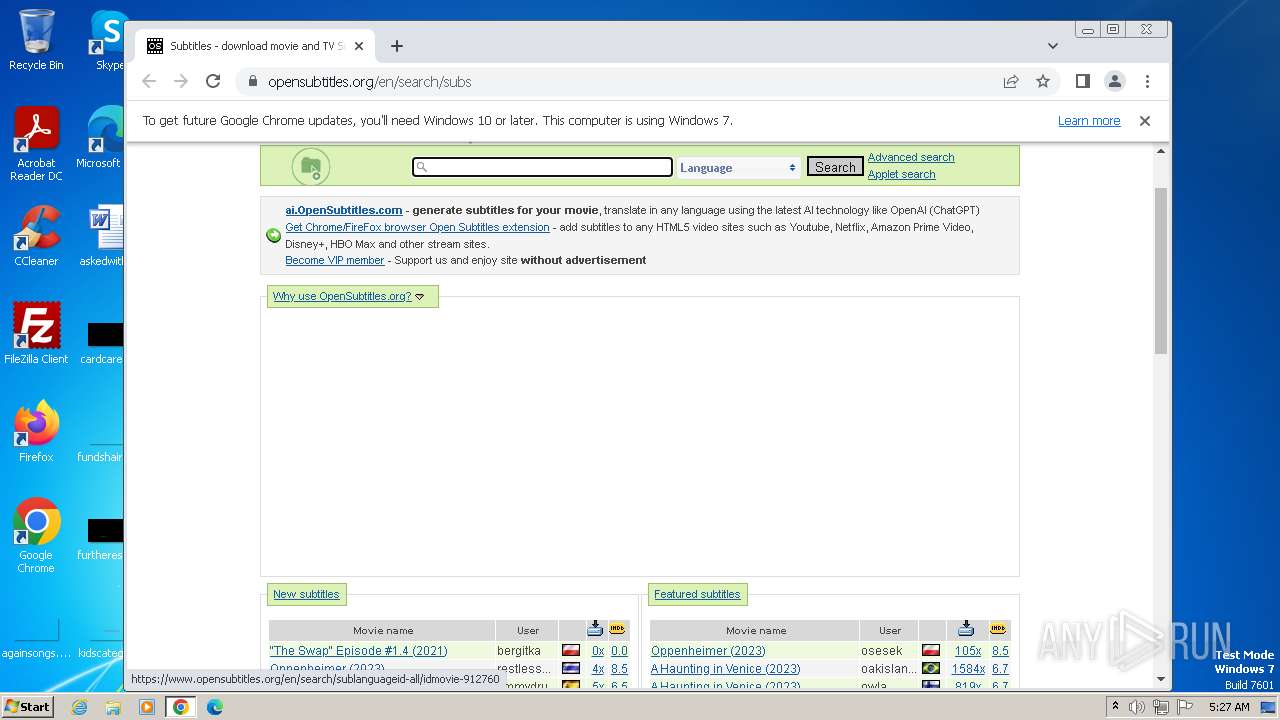Open the Internet Explorer taskbar icon
The image size is (1280, 720).
coord(80,707)
